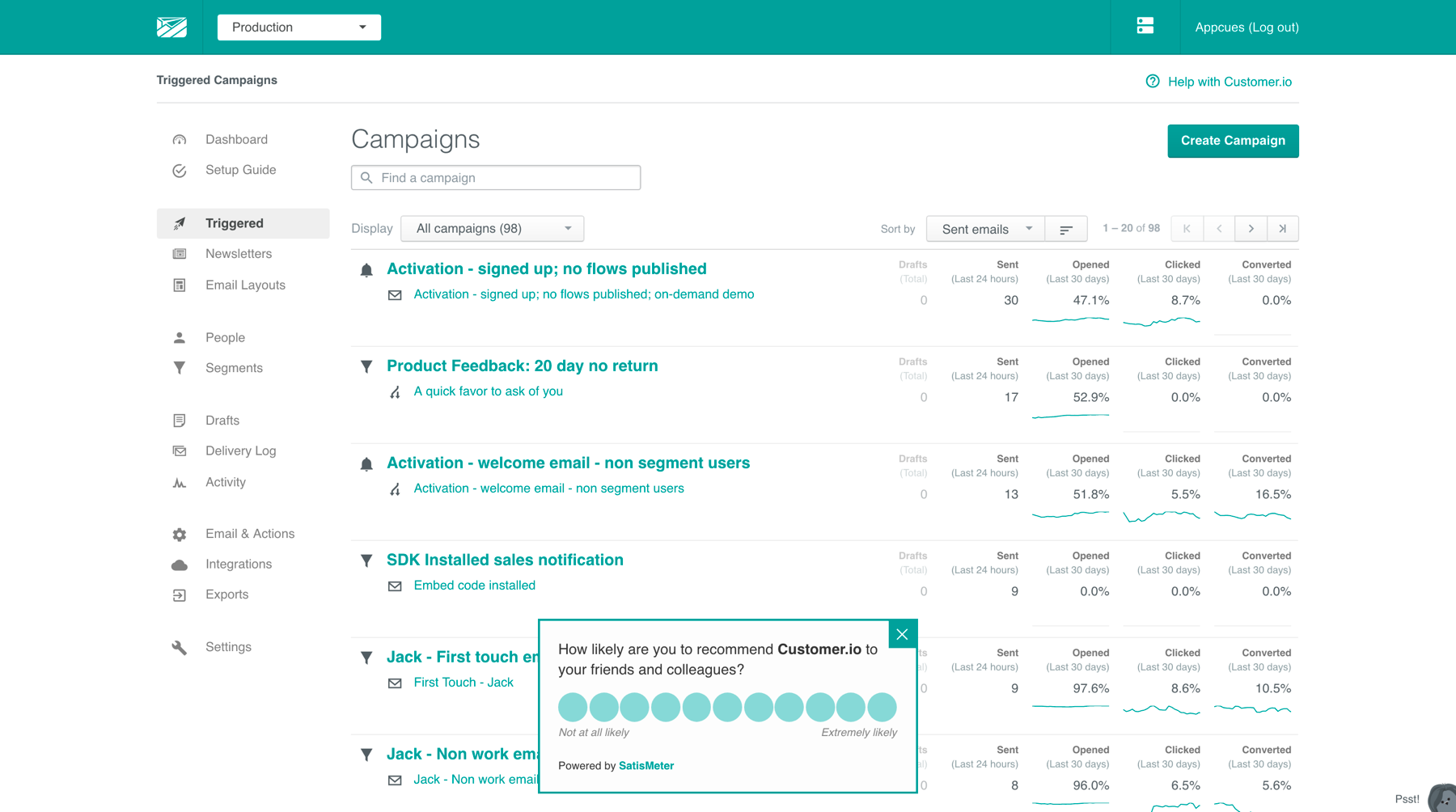Open the People section from the sidebar
This screenshot has width=1456, height=812.
click(x=225, y=337)
